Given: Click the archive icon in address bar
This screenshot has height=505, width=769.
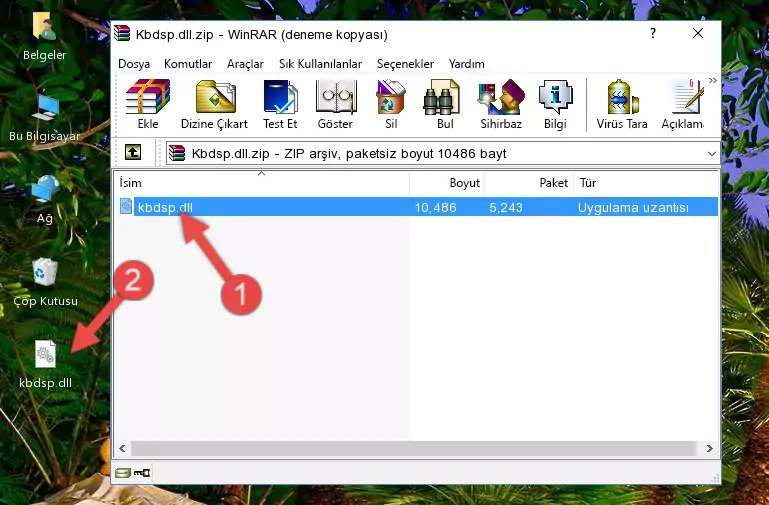Looking at the screenshot, I should (178, 153).
